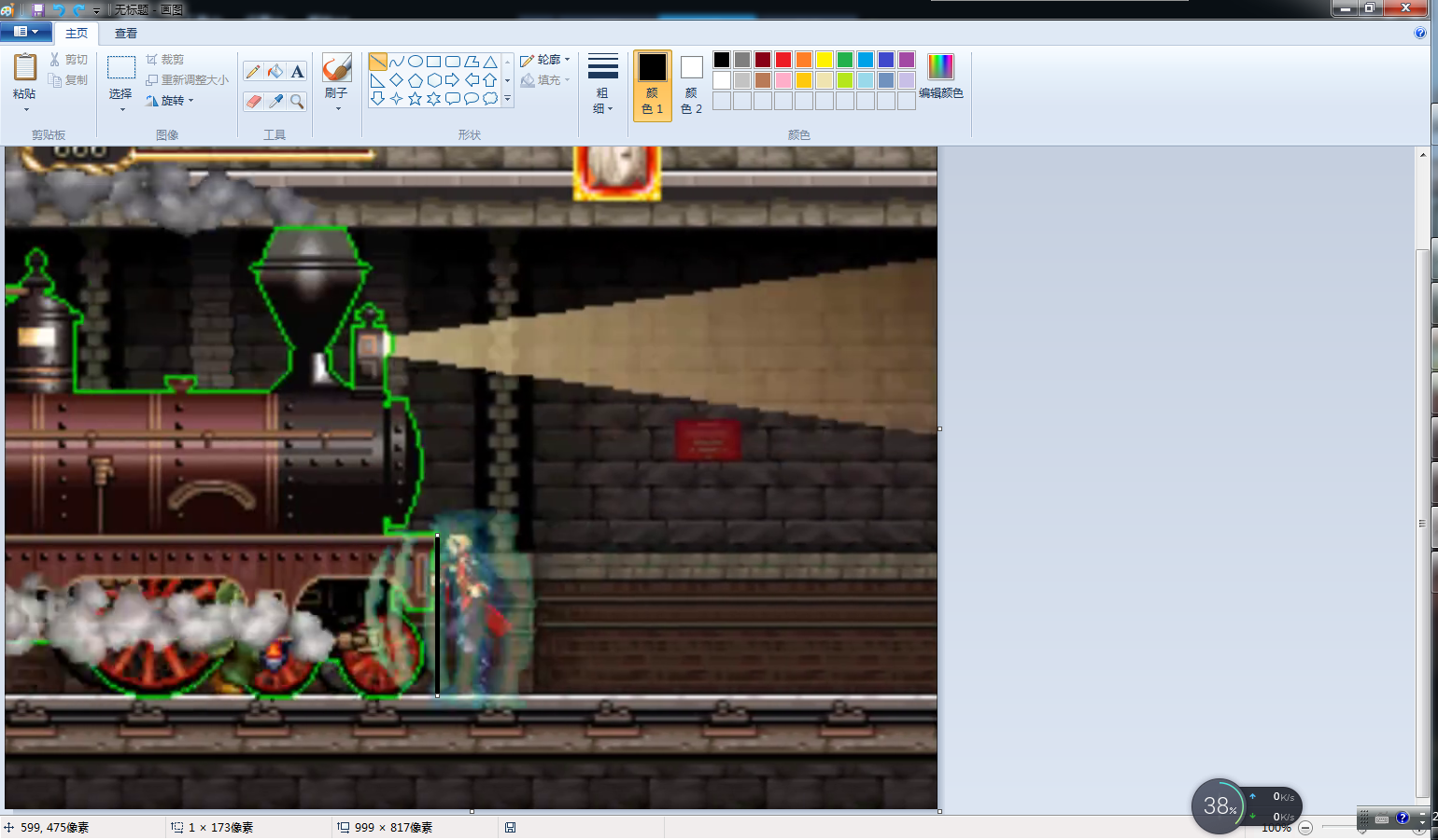The image size is (1438, 840).
Task: Select the Text tool
Action: coord(297,72)
